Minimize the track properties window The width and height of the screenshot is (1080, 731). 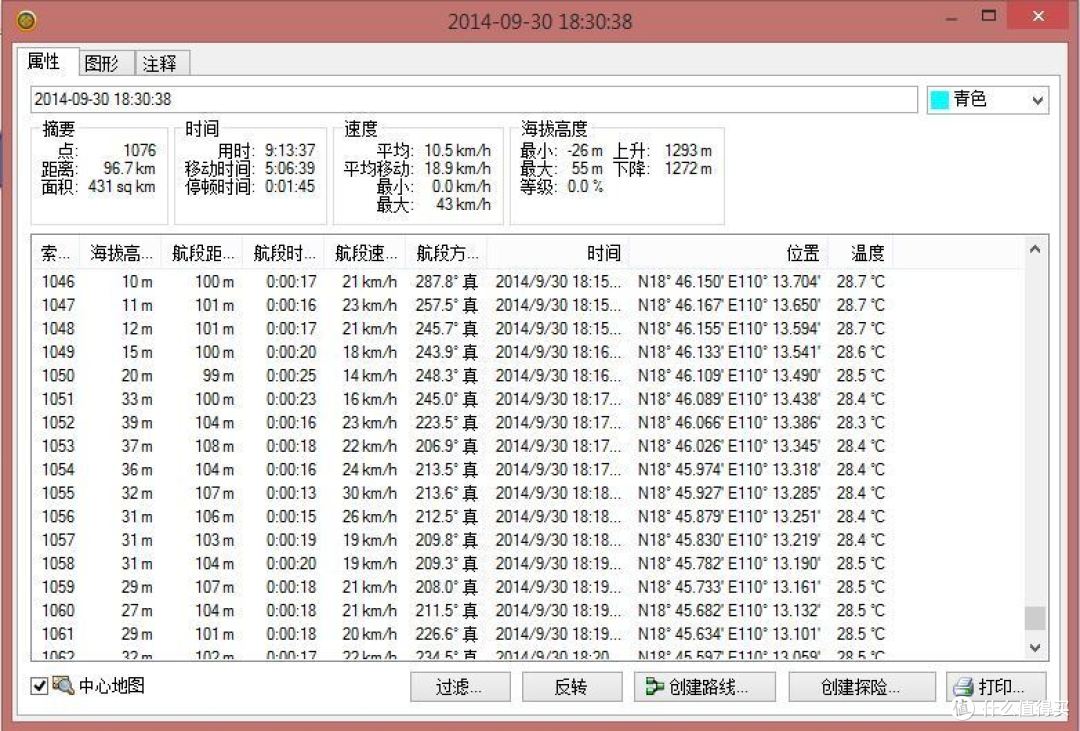tap(952, 18)
